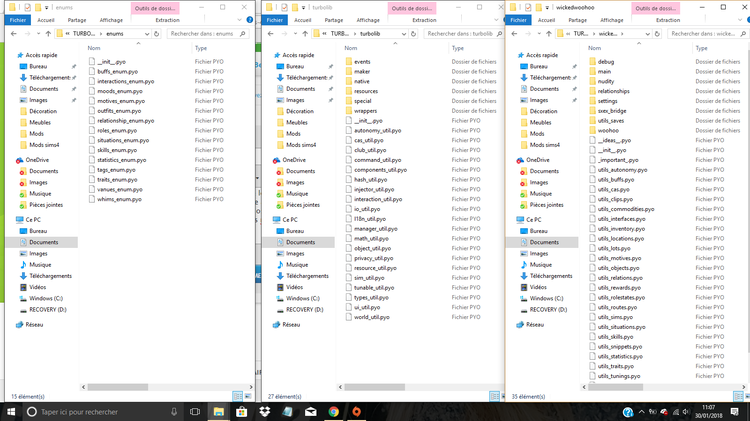Image resolution: width=750 pixels, height=421 pixels.
Task: Click the Windows Start button
Action: point(11,411)
